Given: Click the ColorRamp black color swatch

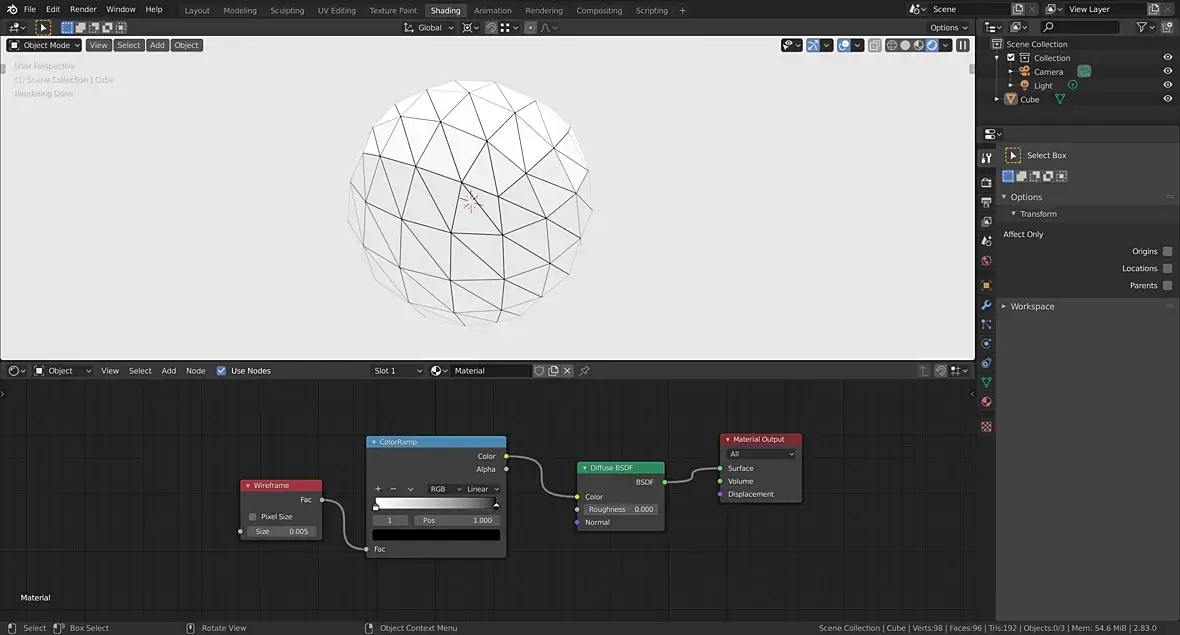Looking at the screenshot, I should tap(436, 535).
